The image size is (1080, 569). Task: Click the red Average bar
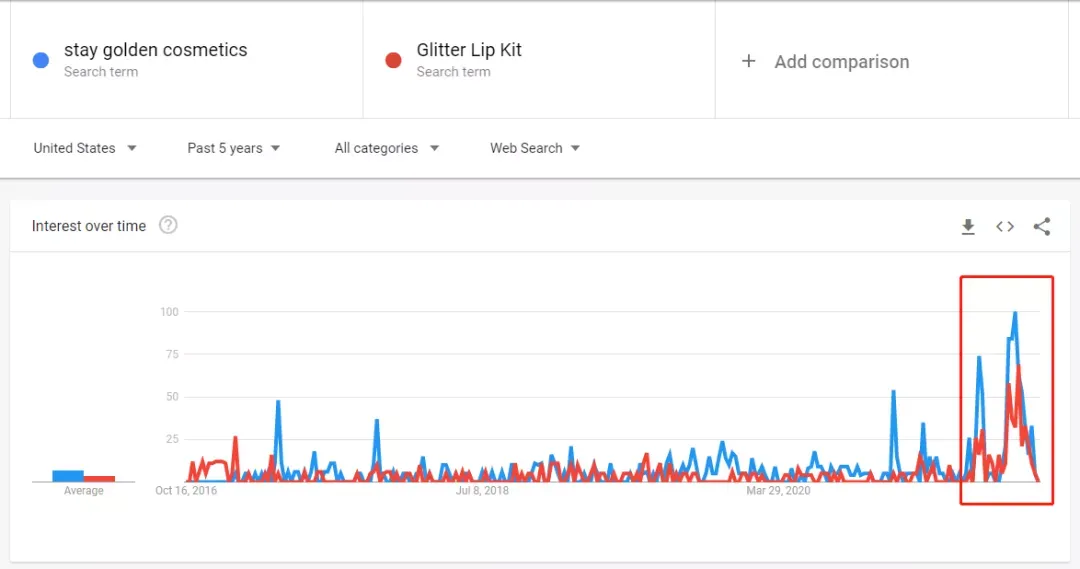99,479
